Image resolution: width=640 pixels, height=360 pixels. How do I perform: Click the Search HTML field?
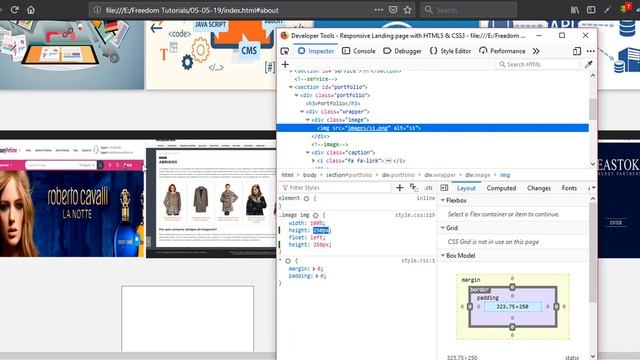pyautogui.click(x=538, y=64)
